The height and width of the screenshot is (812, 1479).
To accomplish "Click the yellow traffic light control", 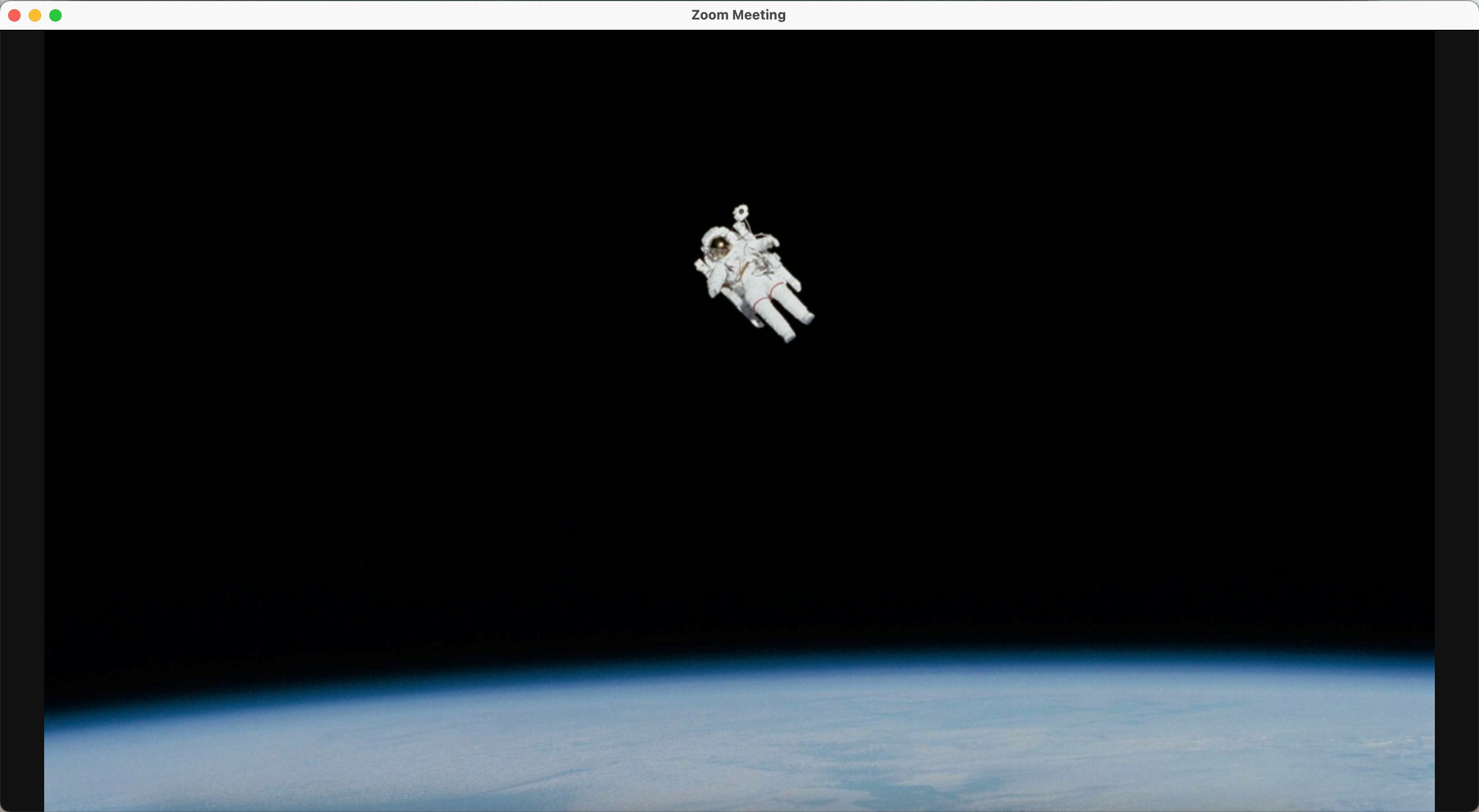I will (34, 15).
